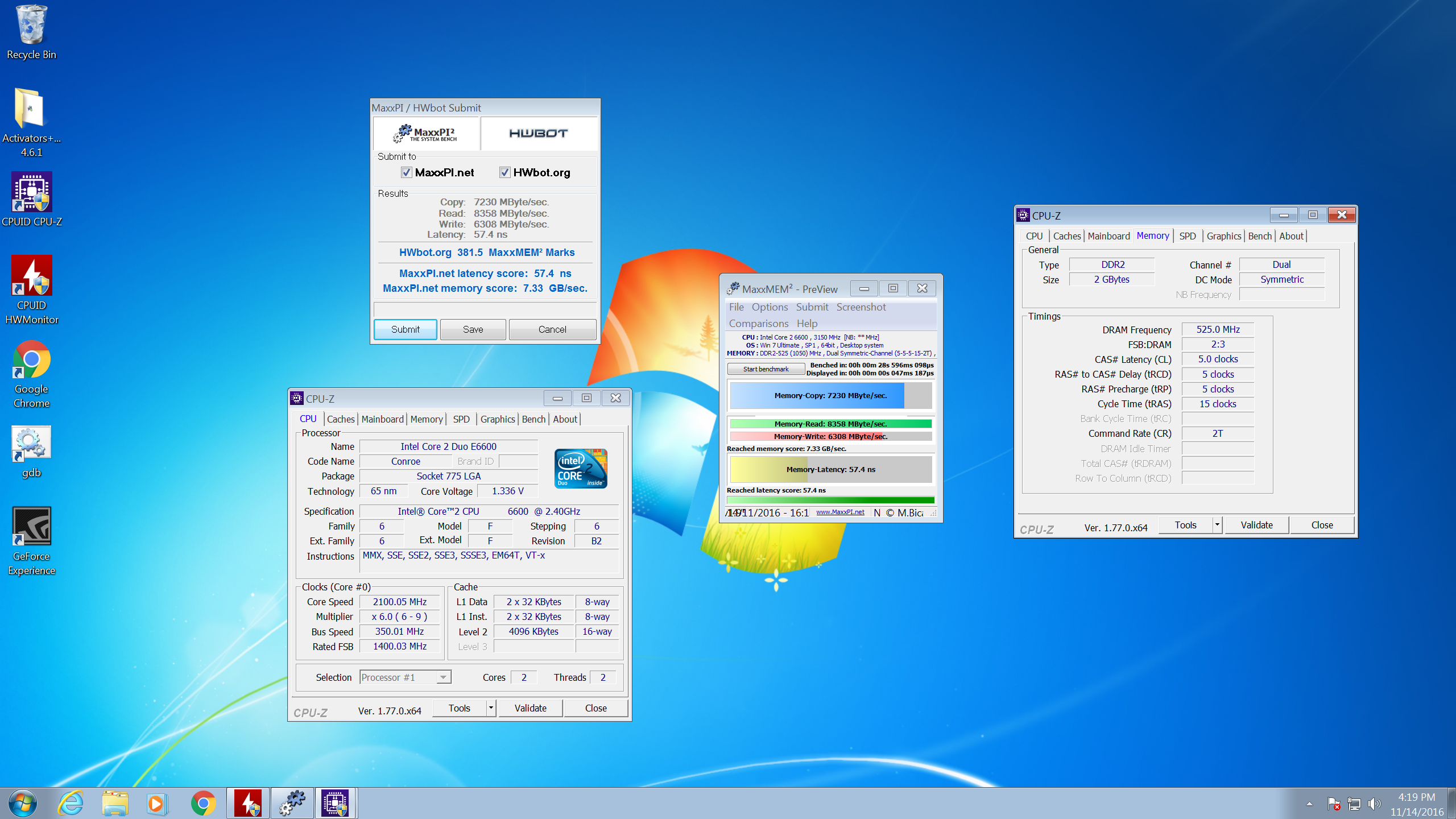Image resolution: width=1456 pixels, height=819 pixels.
Task: Click the Action Center flag tray icon
Action: [x=1334, y=804]
